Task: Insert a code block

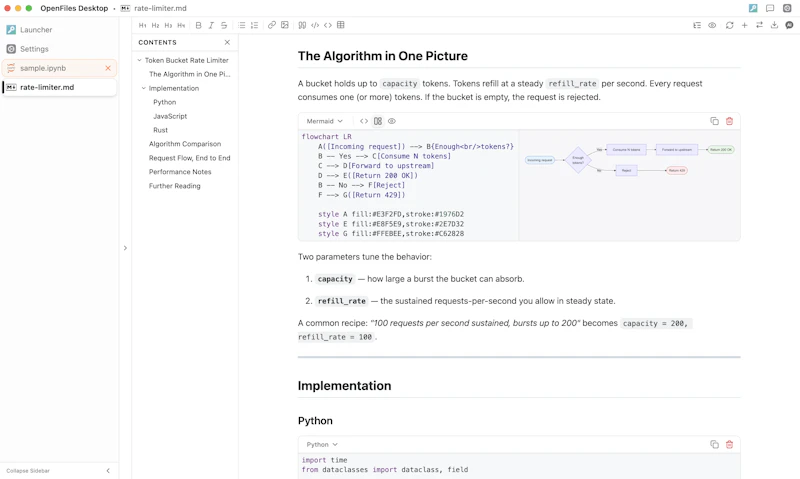Action: (315, 25)
